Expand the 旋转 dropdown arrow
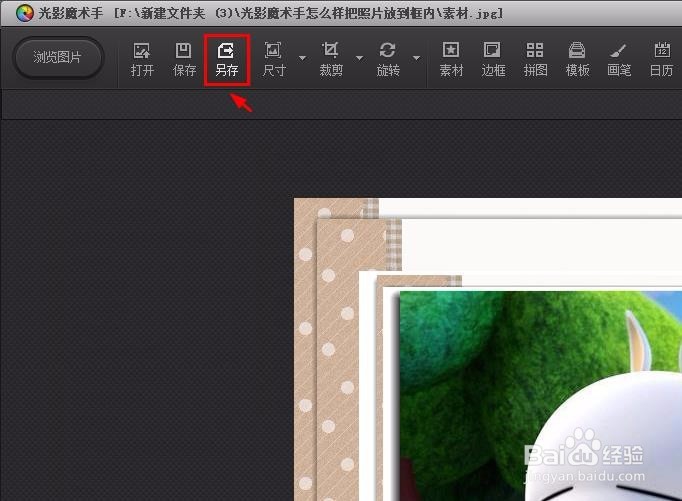 (x=417, y=58)
